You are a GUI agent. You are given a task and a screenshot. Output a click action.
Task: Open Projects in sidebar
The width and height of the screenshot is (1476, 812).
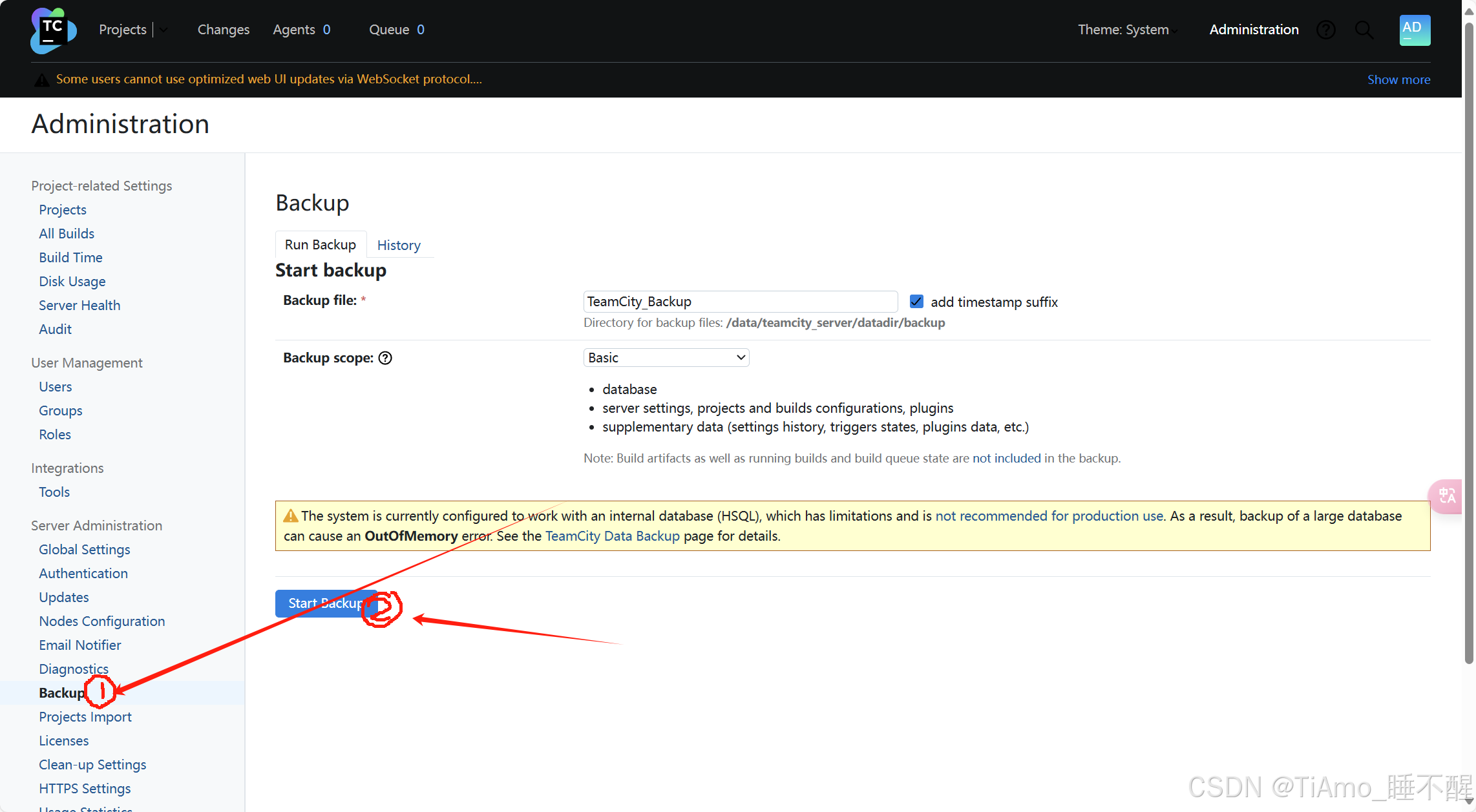[62, 209]
